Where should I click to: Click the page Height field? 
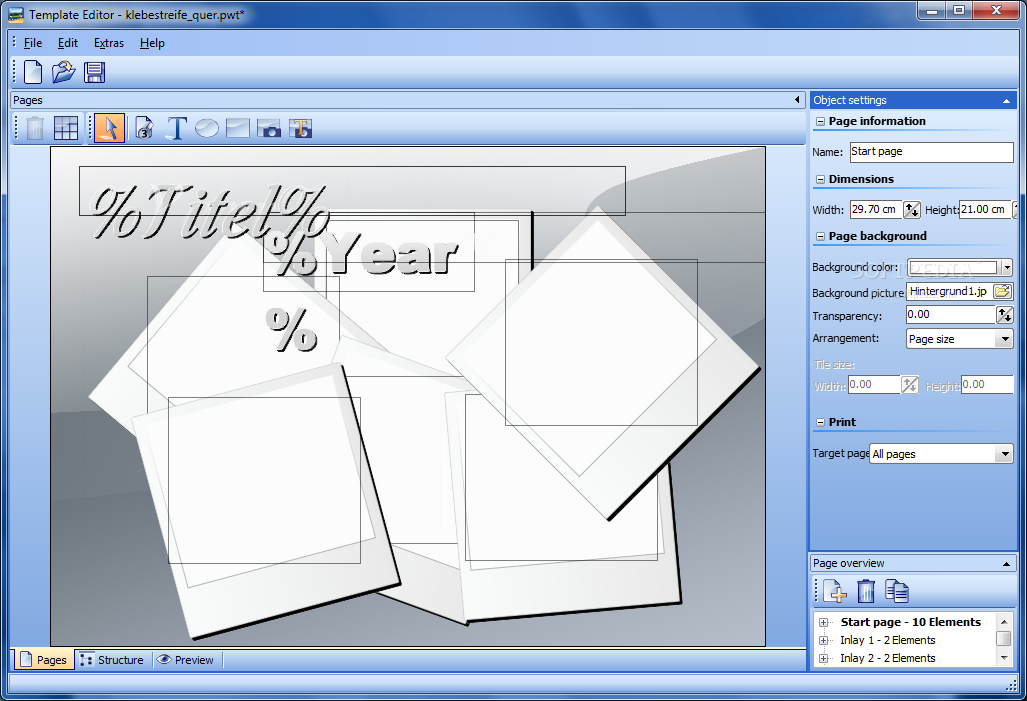[985, 210]
